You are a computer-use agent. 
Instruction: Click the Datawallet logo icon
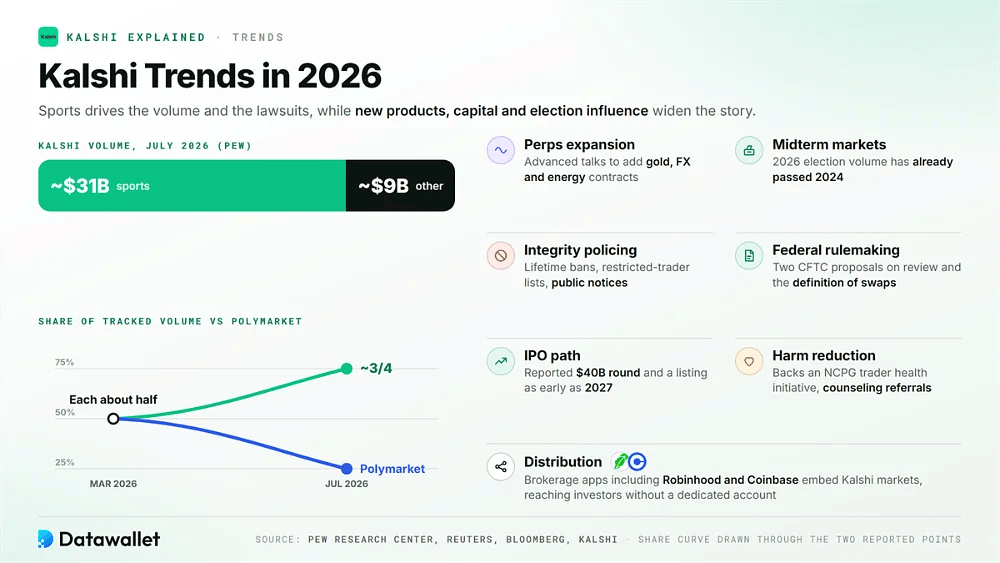45,539
